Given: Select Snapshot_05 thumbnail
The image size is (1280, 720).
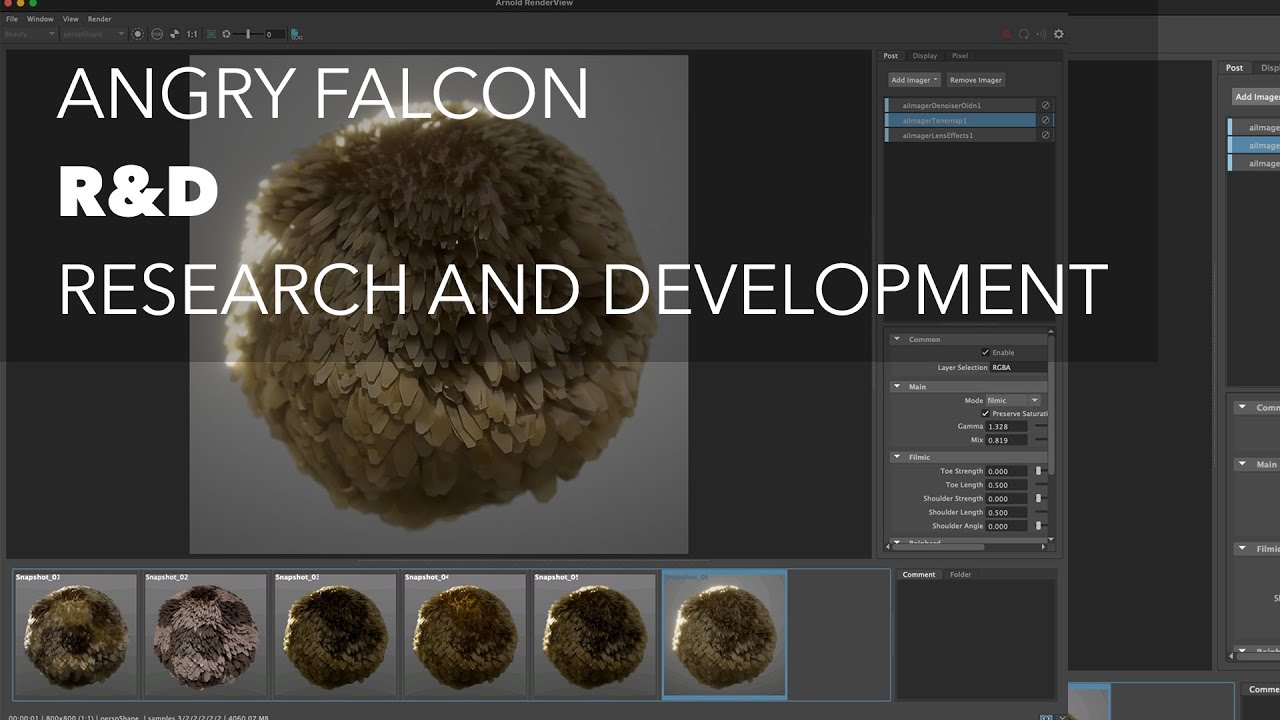Looking at the screenshot, I should coord(596,634).
